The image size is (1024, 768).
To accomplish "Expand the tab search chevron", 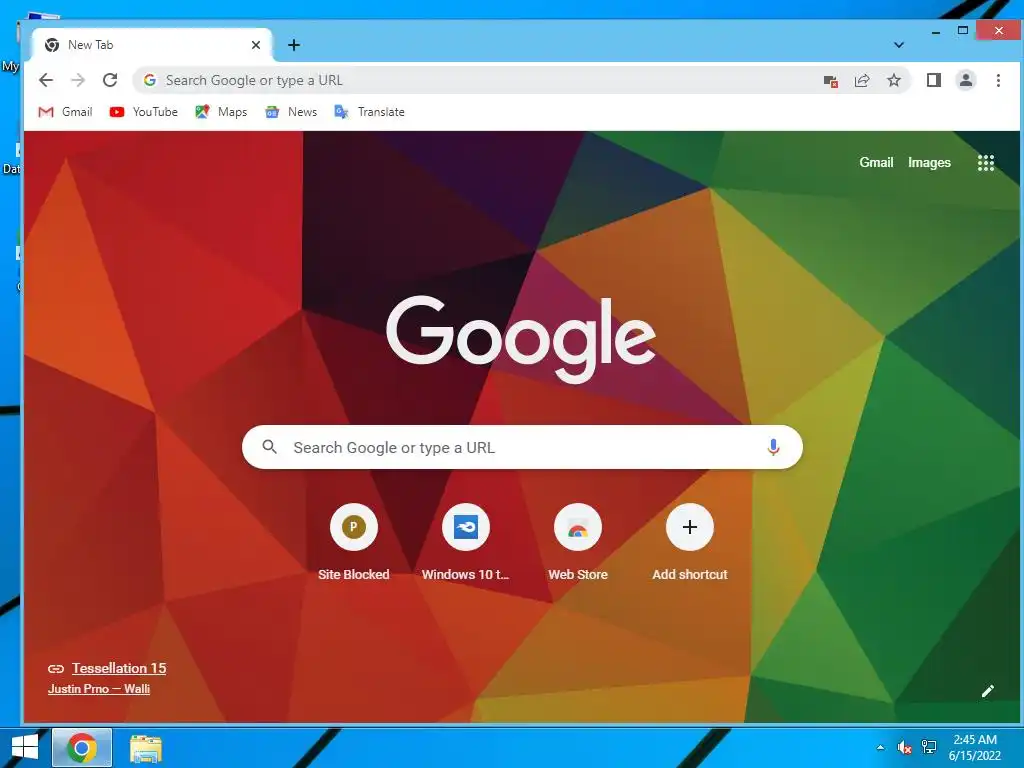I will pyautogui.click(x=899, y=45).
